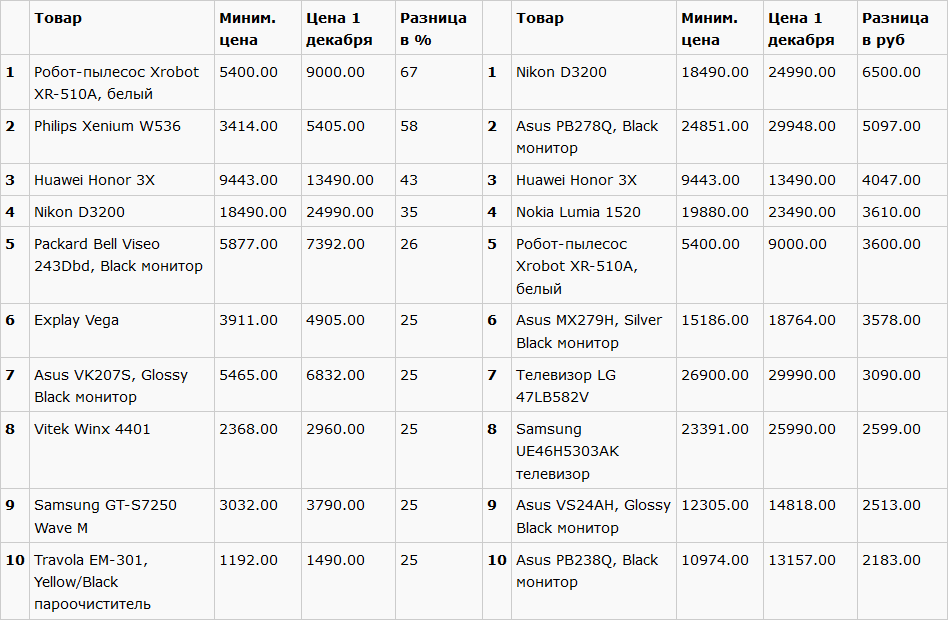Click the left table's Товар column header
The width and height of the screenshot is (948, 620).
coord(58,18)
